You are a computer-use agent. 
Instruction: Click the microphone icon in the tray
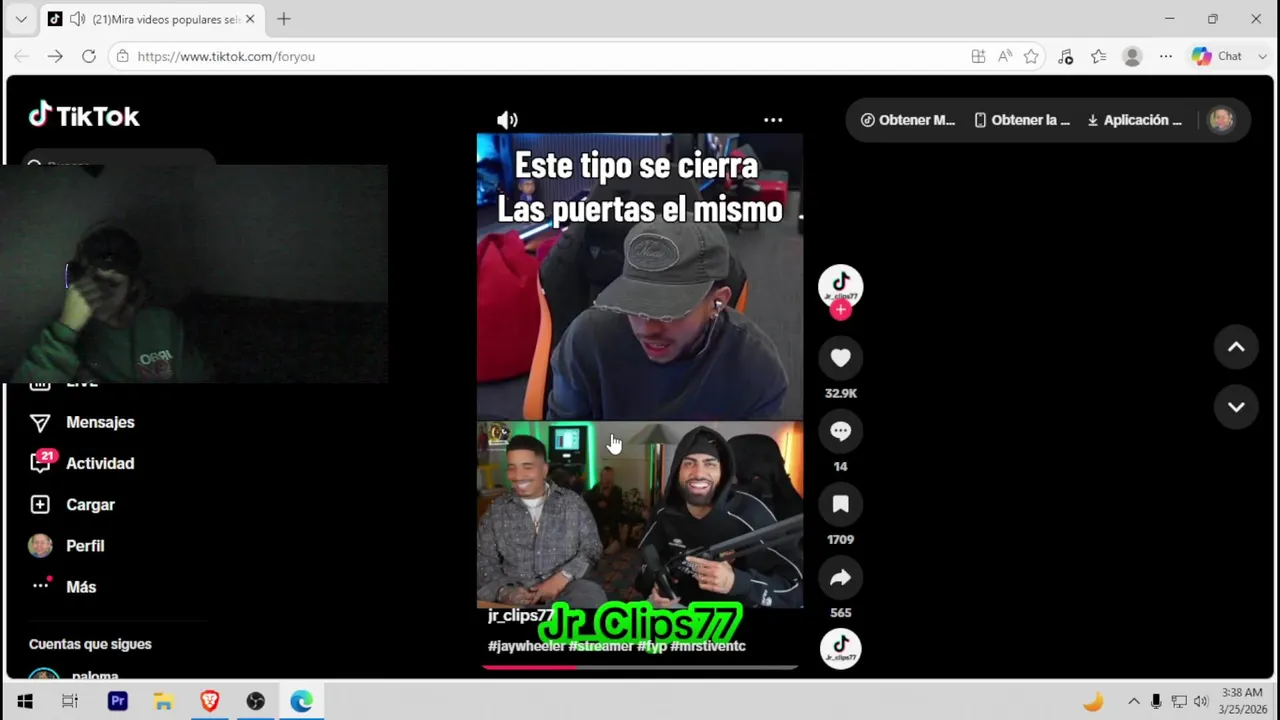(1156, 702)
